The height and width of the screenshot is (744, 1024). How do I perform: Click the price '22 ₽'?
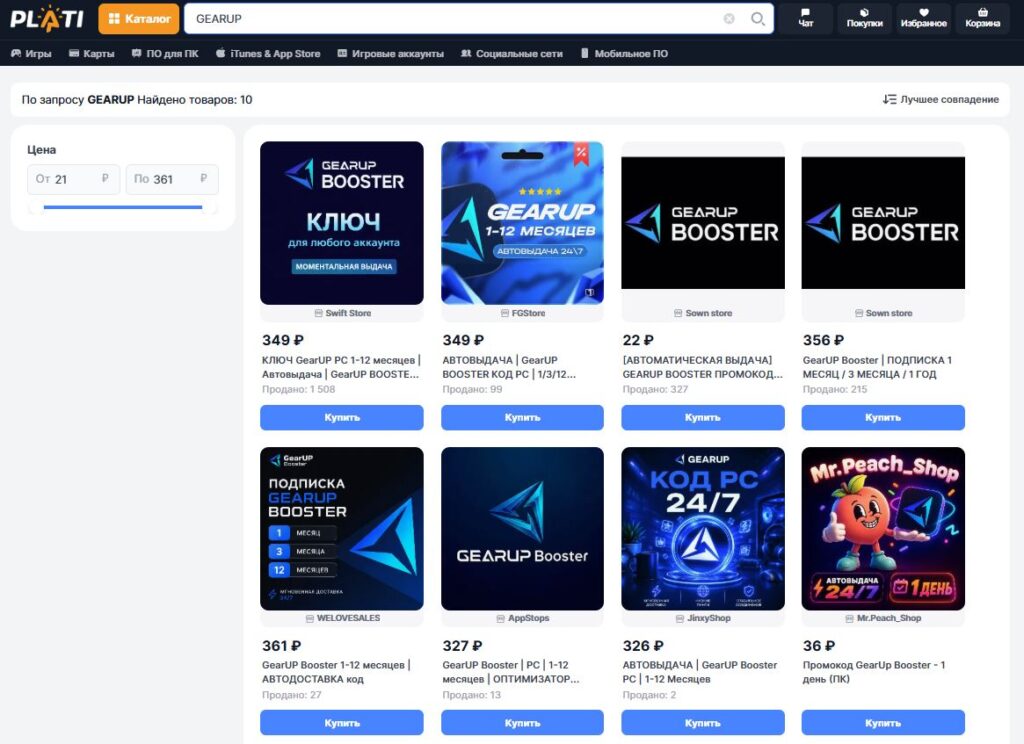(638, 340)
